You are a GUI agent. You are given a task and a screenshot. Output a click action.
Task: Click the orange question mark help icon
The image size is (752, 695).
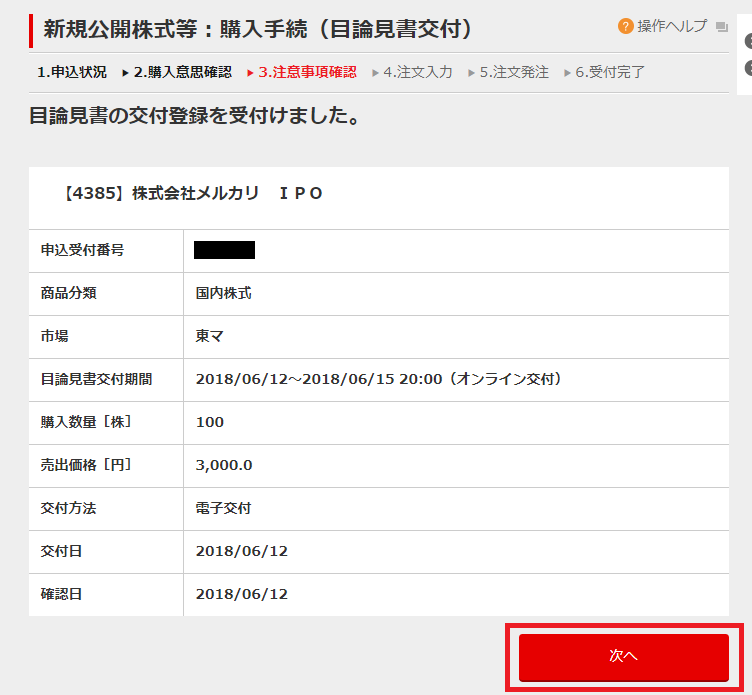pyautogui.click(x=625, y=26)
